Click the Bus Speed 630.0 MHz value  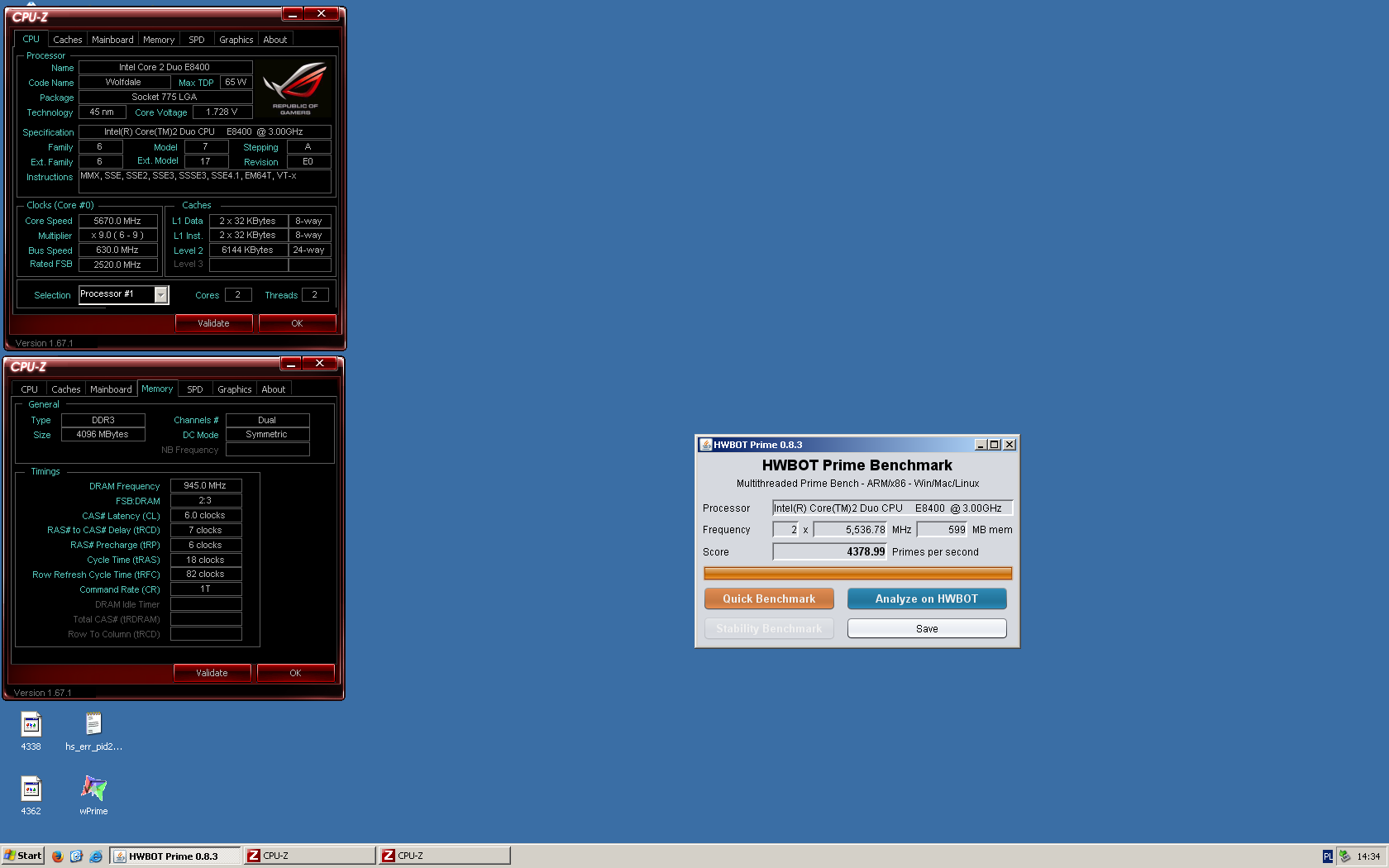(117, 250)
